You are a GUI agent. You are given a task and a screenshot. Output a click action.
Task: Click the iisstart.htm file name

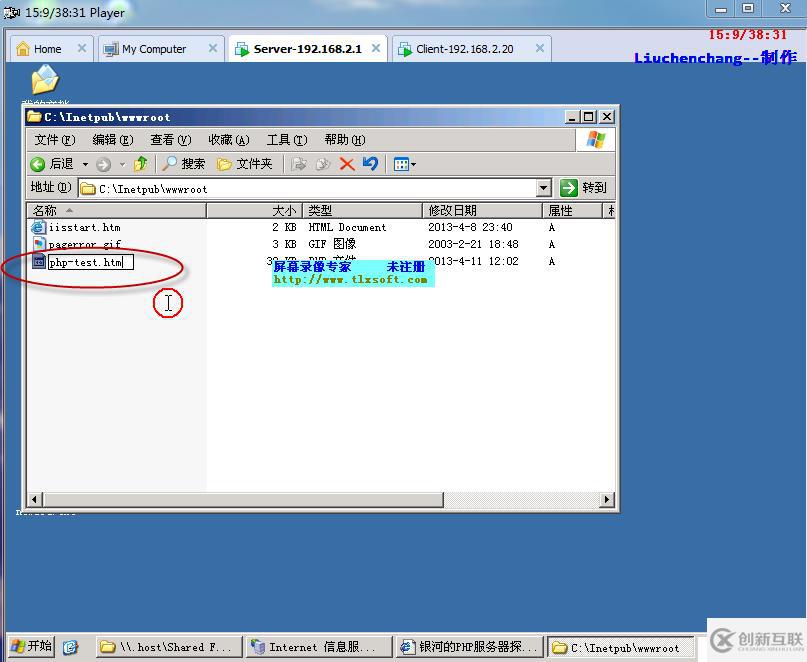tap(84, 227)
